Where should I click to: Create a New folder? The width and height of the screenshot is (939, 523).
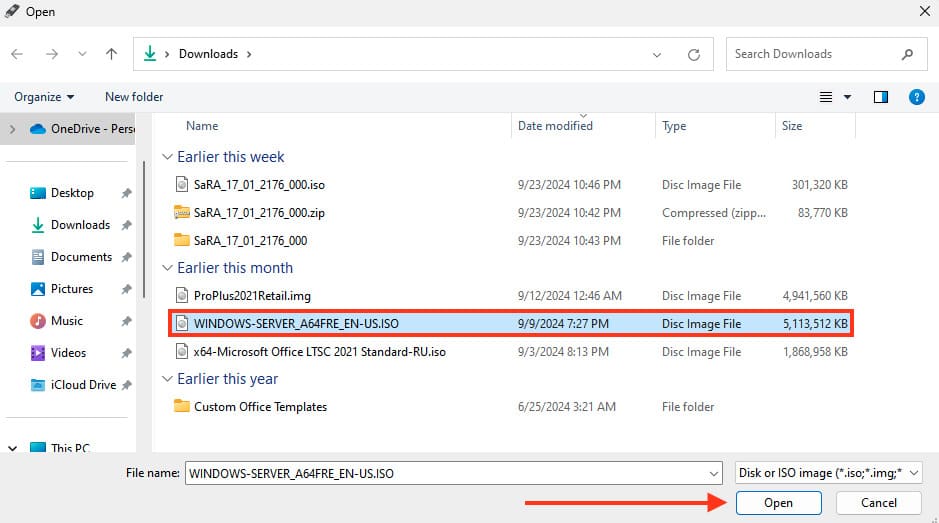(134, 97)
